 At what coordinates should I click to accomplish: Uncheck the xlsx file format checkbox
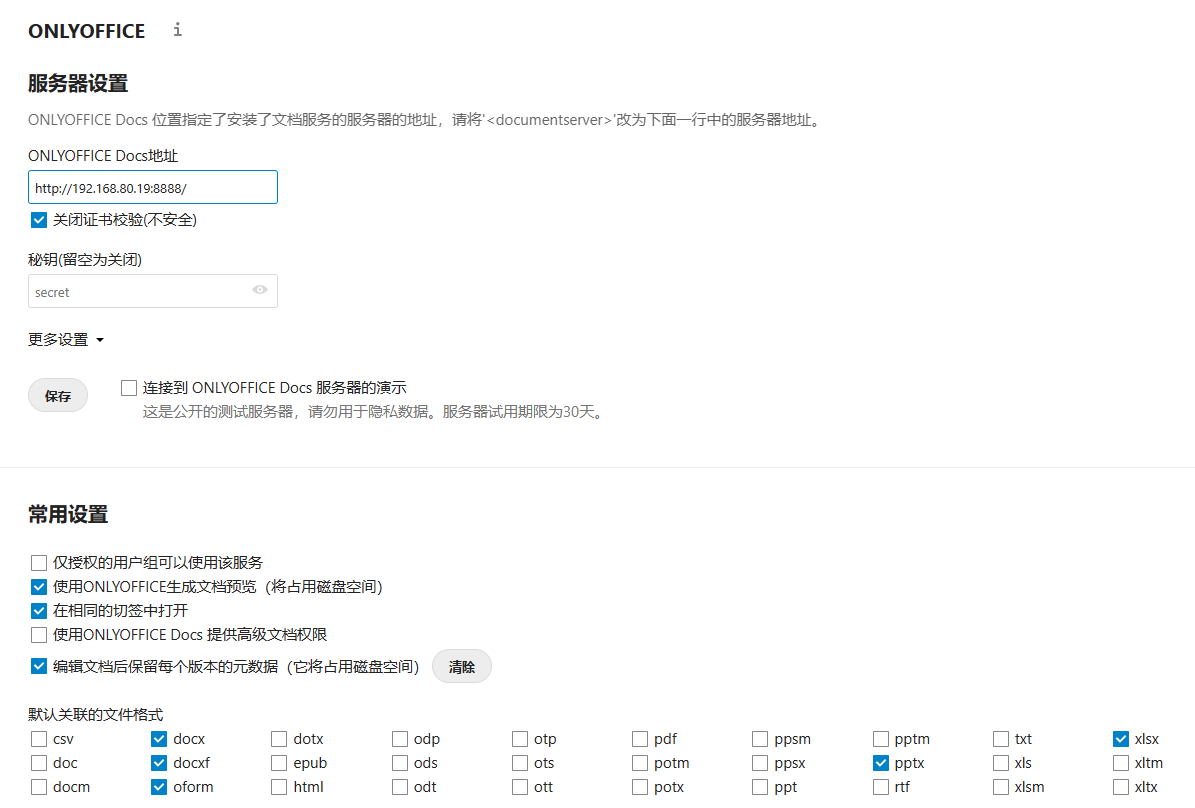(1120, 739)
